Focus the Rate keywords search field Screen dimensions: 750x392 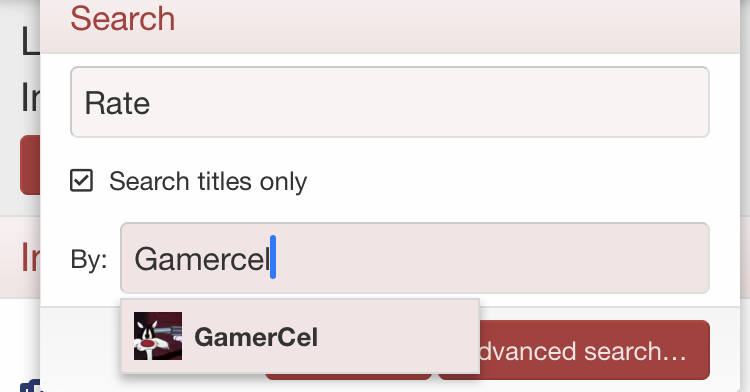[390, 102]
